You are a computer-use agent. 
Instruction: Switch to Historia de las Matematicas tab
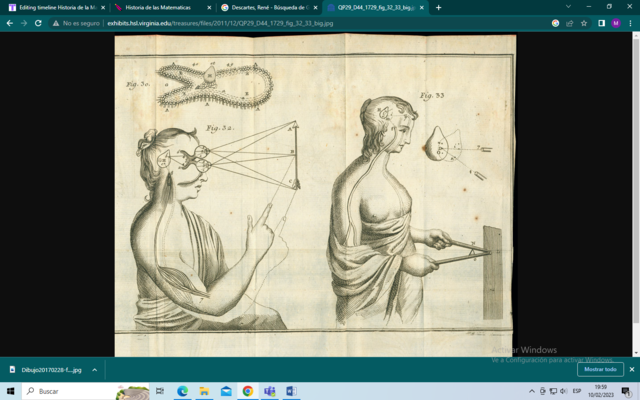[x=162, y=7]
